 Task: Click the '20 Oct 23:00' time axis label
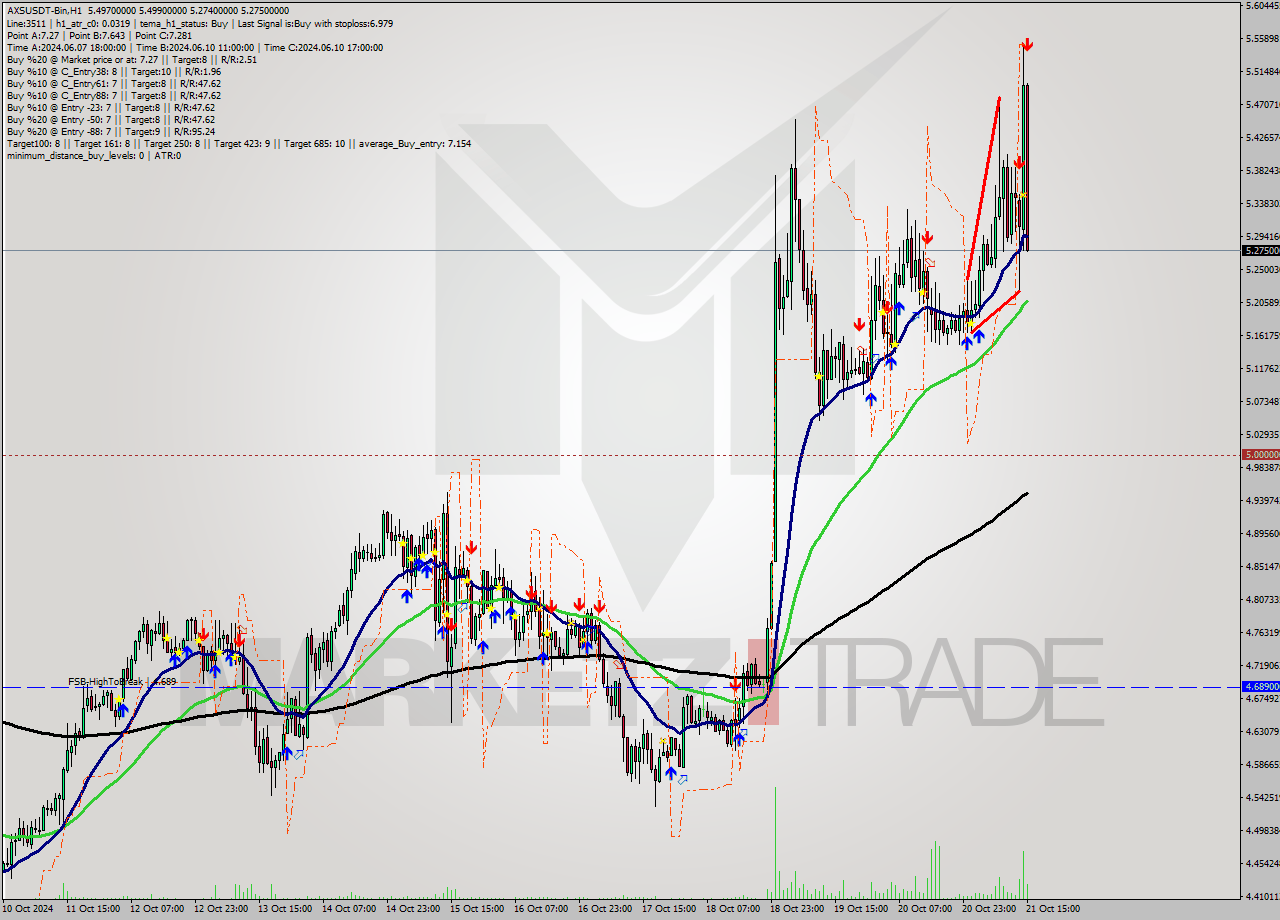(x=989, y=909)
